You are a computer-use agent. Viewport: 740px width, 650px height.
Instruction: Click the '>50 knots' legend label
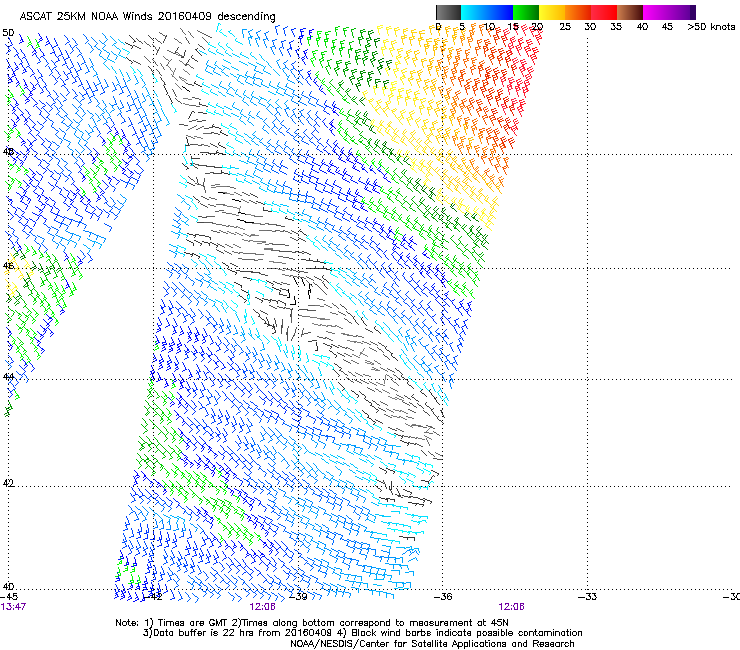click(711, 27)
